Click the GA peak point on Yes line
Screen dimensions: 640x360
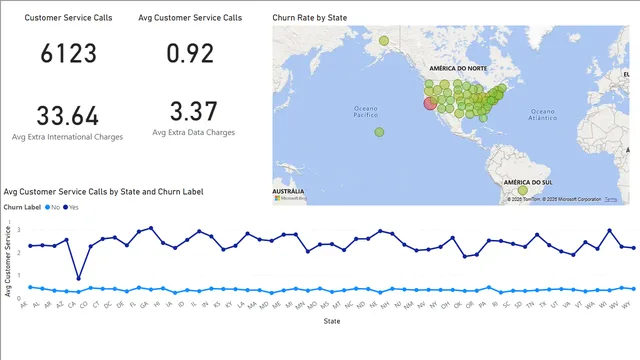click(151, 228)
